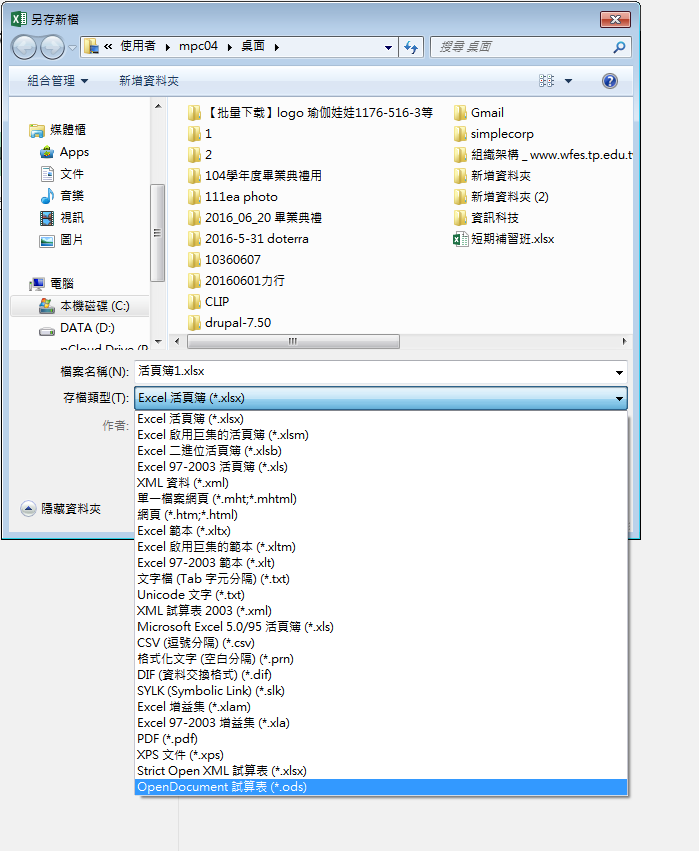Expand the recent pages dropdown arrow

(72, 48)
